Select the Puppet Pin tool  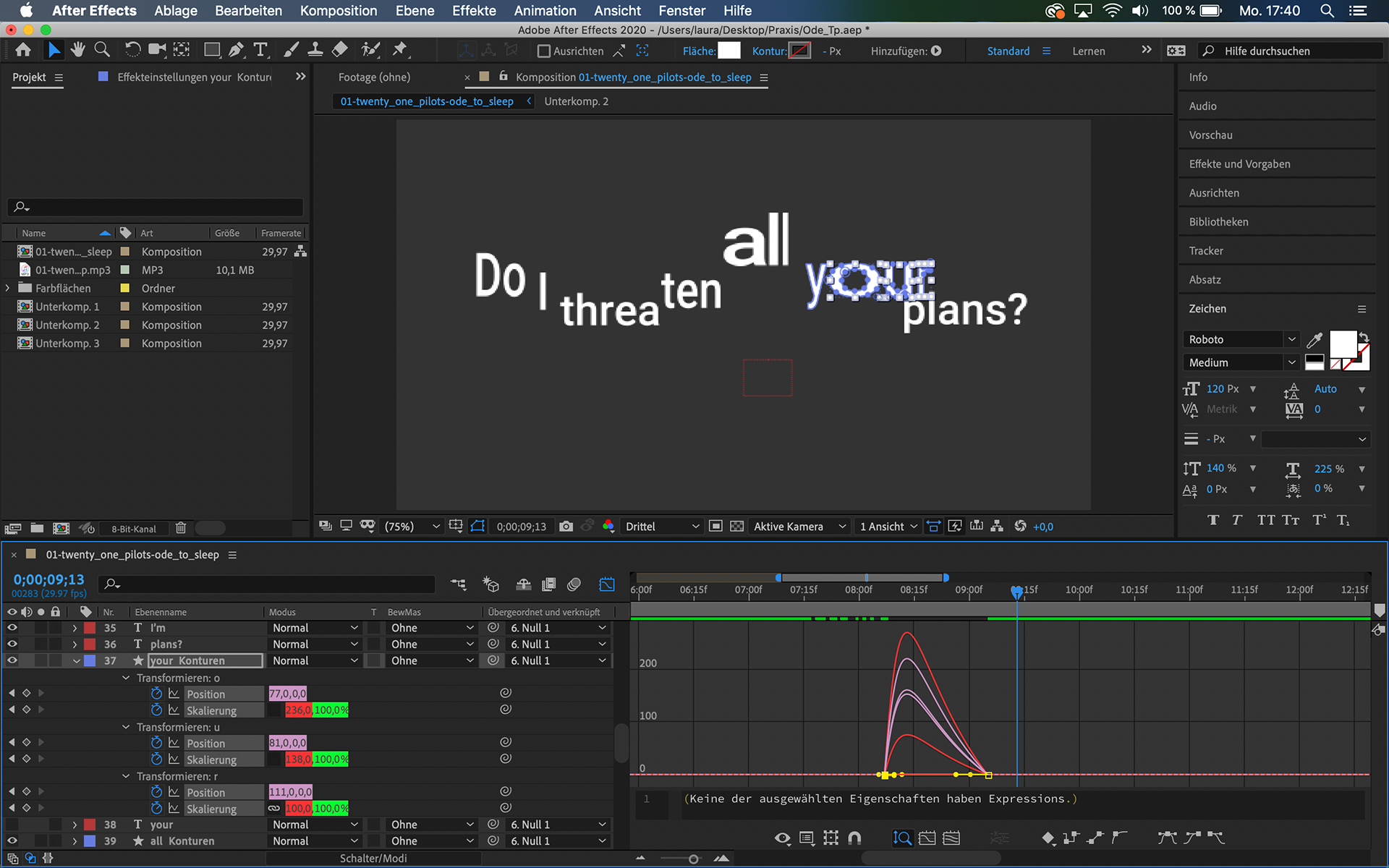point(399,50)
